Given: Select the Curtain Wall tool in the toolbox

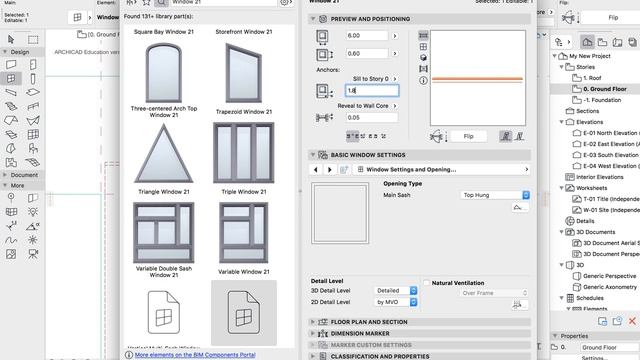Looking at the screenshot, I should coord(33,134).
